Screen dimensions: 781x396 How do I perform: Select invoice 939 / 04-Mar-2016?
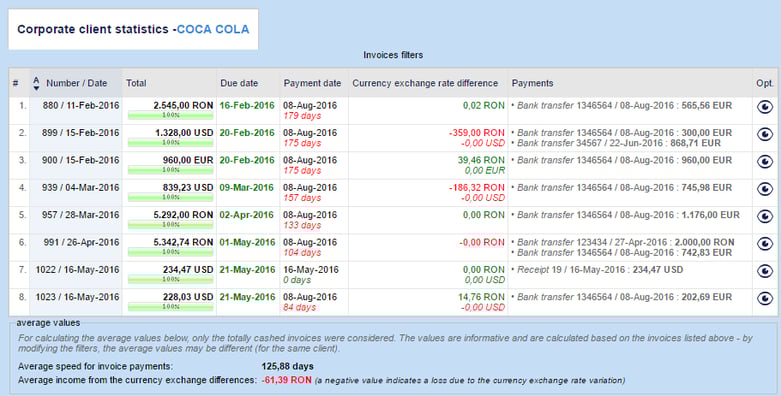pos(81,188)
